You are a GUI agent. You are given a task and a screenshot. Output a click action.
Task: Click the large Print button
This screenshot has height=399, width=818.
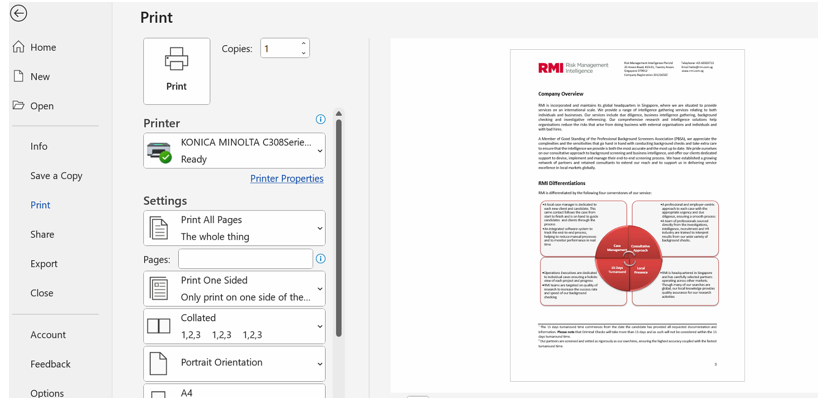(x=177, y=71)
